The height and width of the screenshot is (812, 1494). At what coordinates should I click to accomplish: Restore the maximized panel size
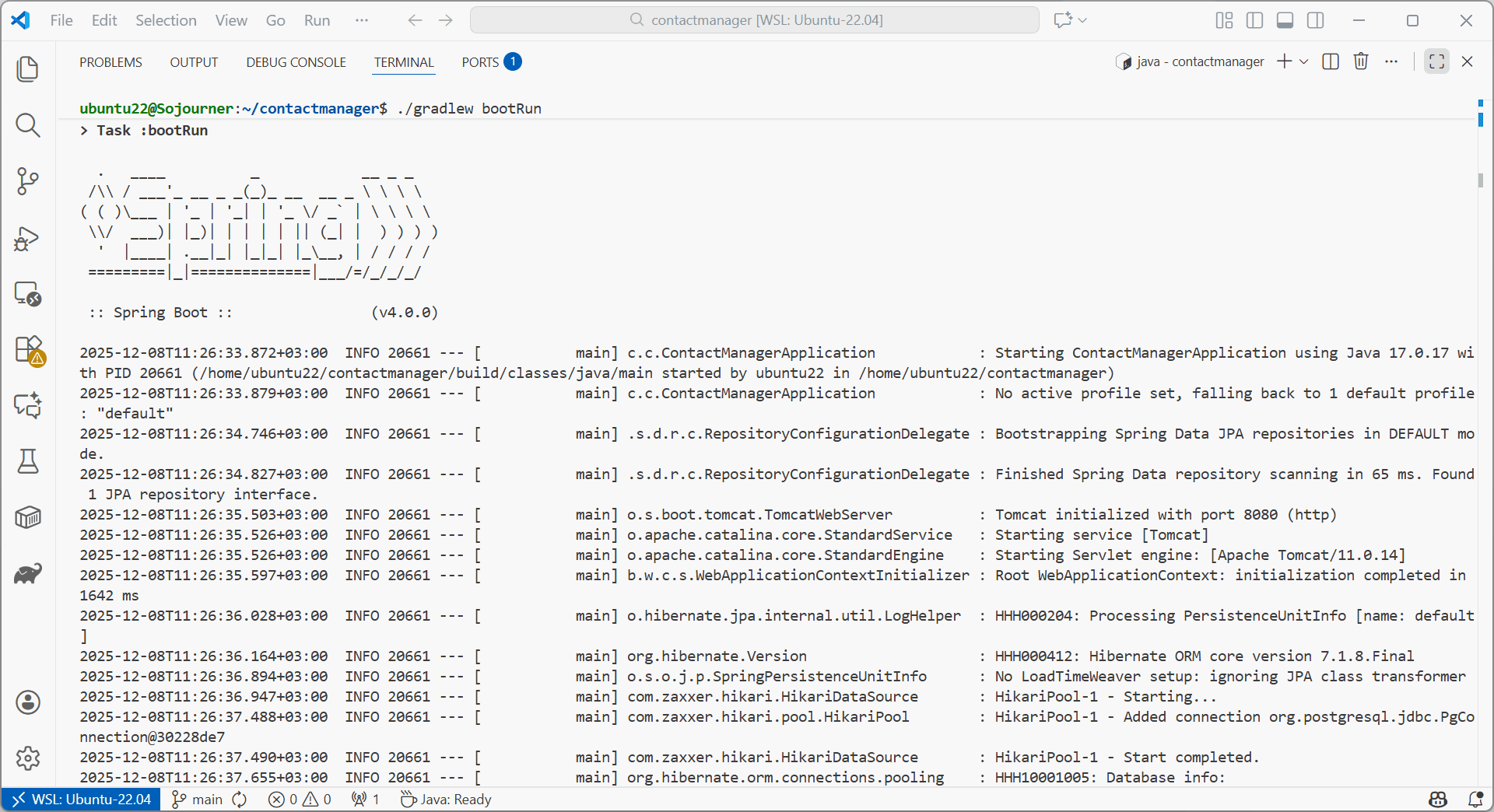[x=1436, y=61]
